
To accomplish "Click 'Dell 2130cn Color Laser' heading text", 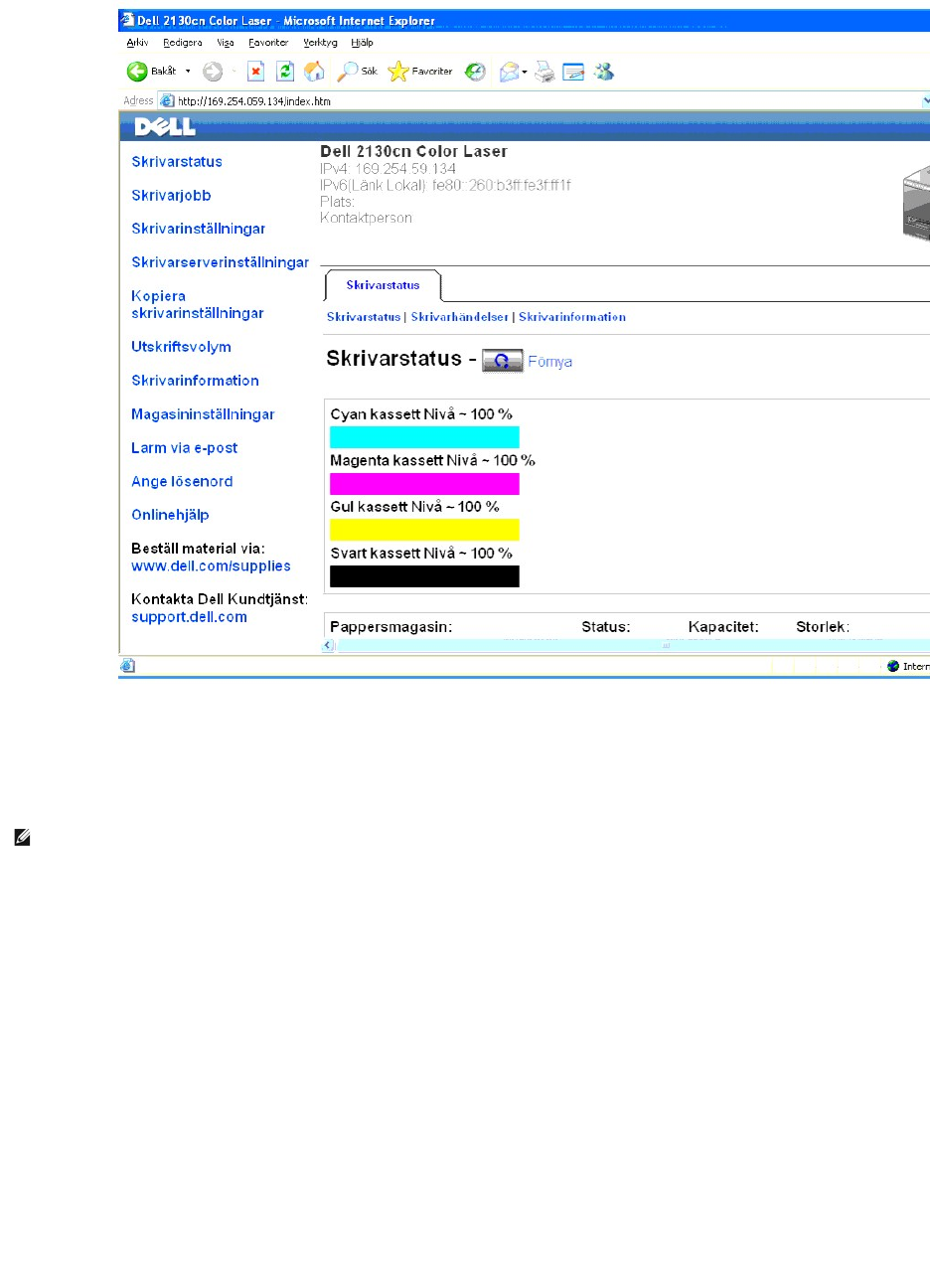I will 413,152.
